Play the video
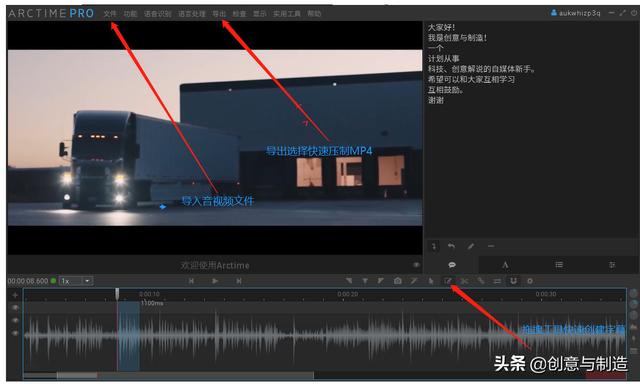This screenshot has height=384, width=640. coord(215,281)
